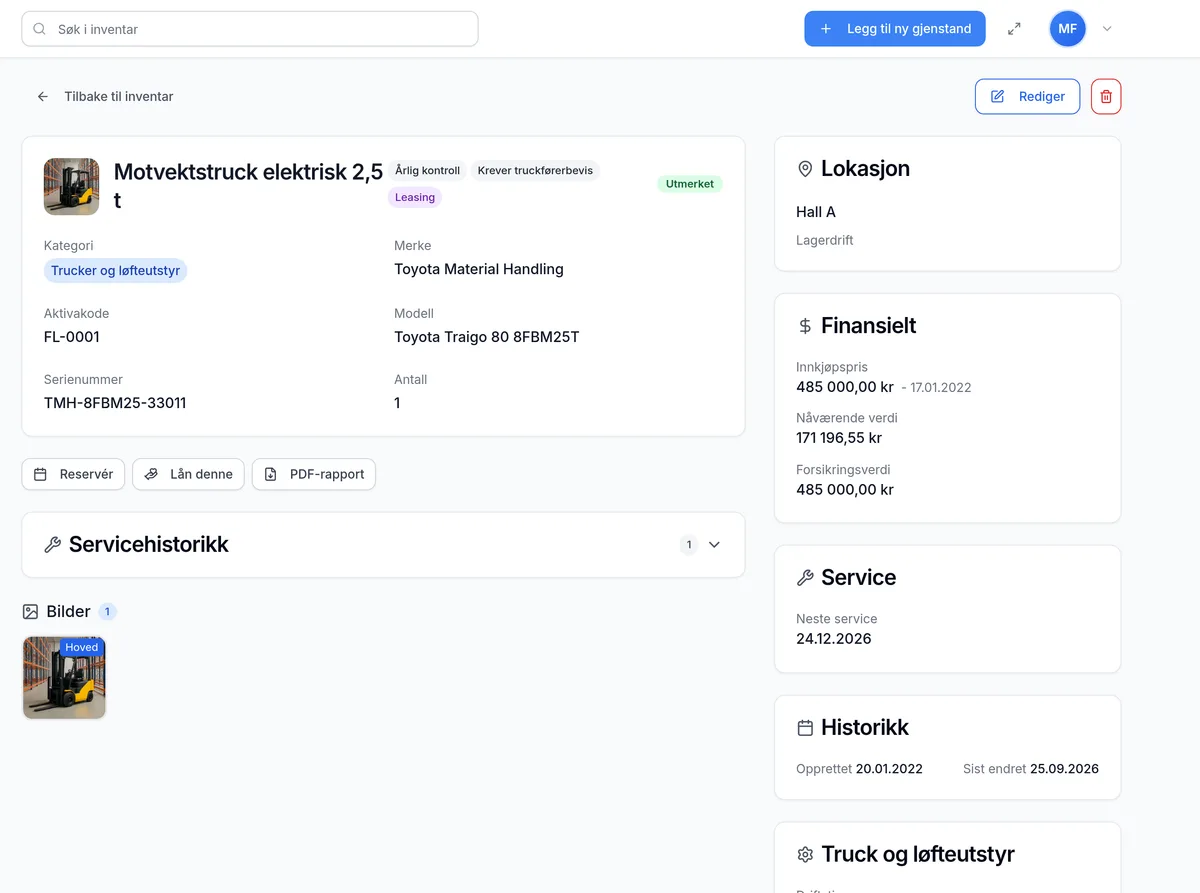Click serial number 'TMH-8FBM25-33011'
Image resolution: width=1200 pixels, height=893 pixels.
coord(115,403)
